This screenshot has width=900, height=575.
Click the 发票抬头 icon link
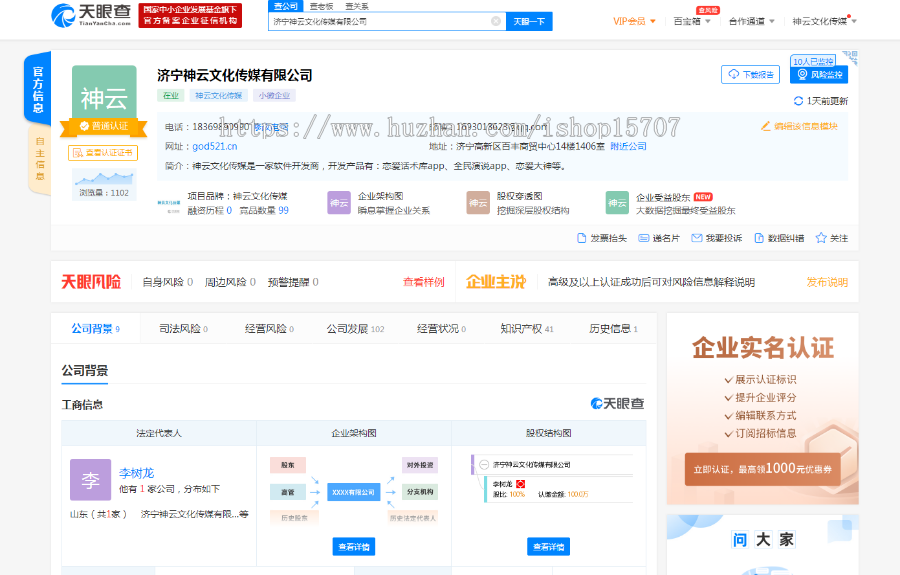coord(602,238)
